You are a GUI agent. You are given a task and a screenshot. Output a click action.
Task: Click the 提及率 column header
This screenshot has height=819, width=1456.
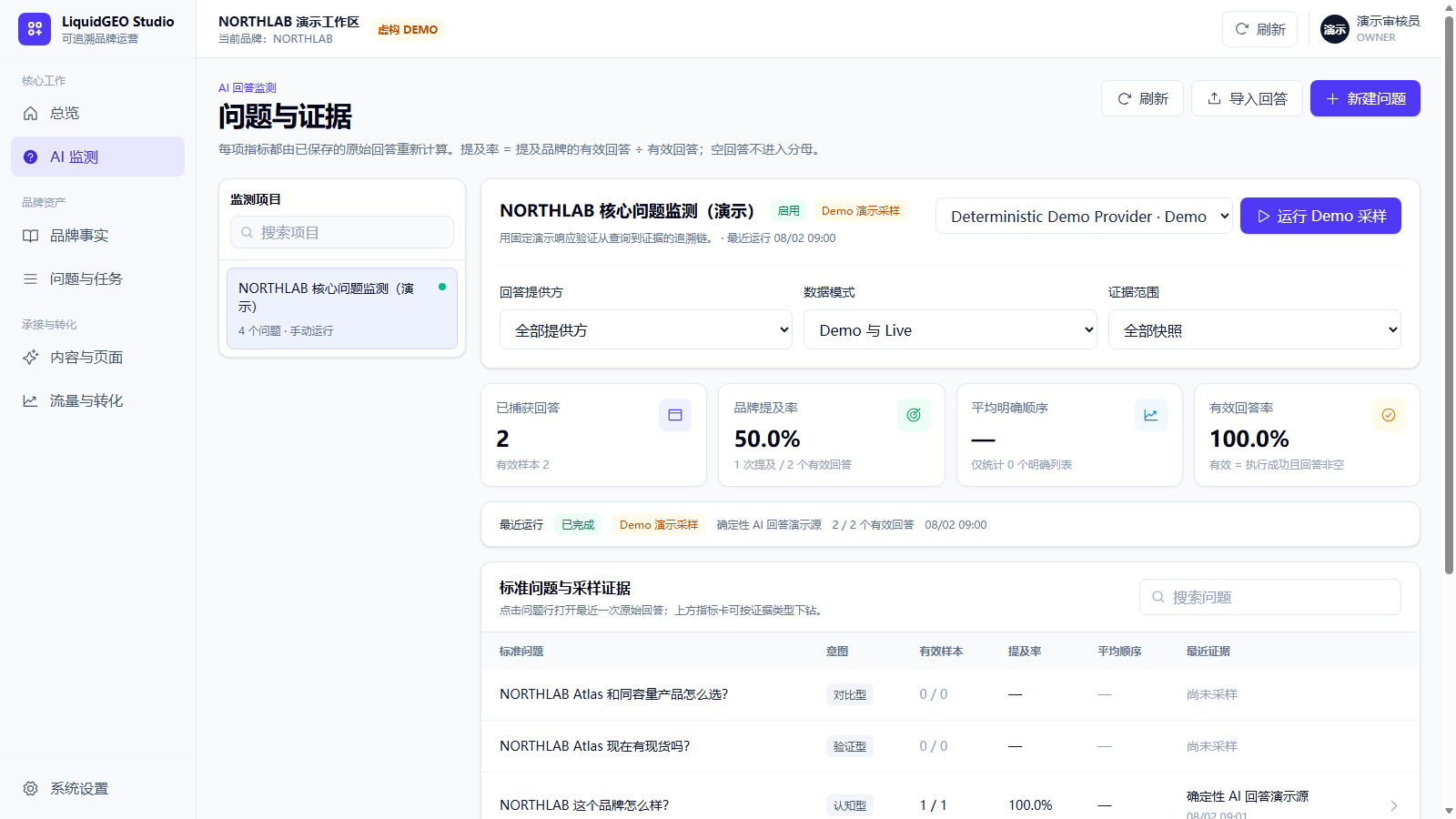[1025, 652]
